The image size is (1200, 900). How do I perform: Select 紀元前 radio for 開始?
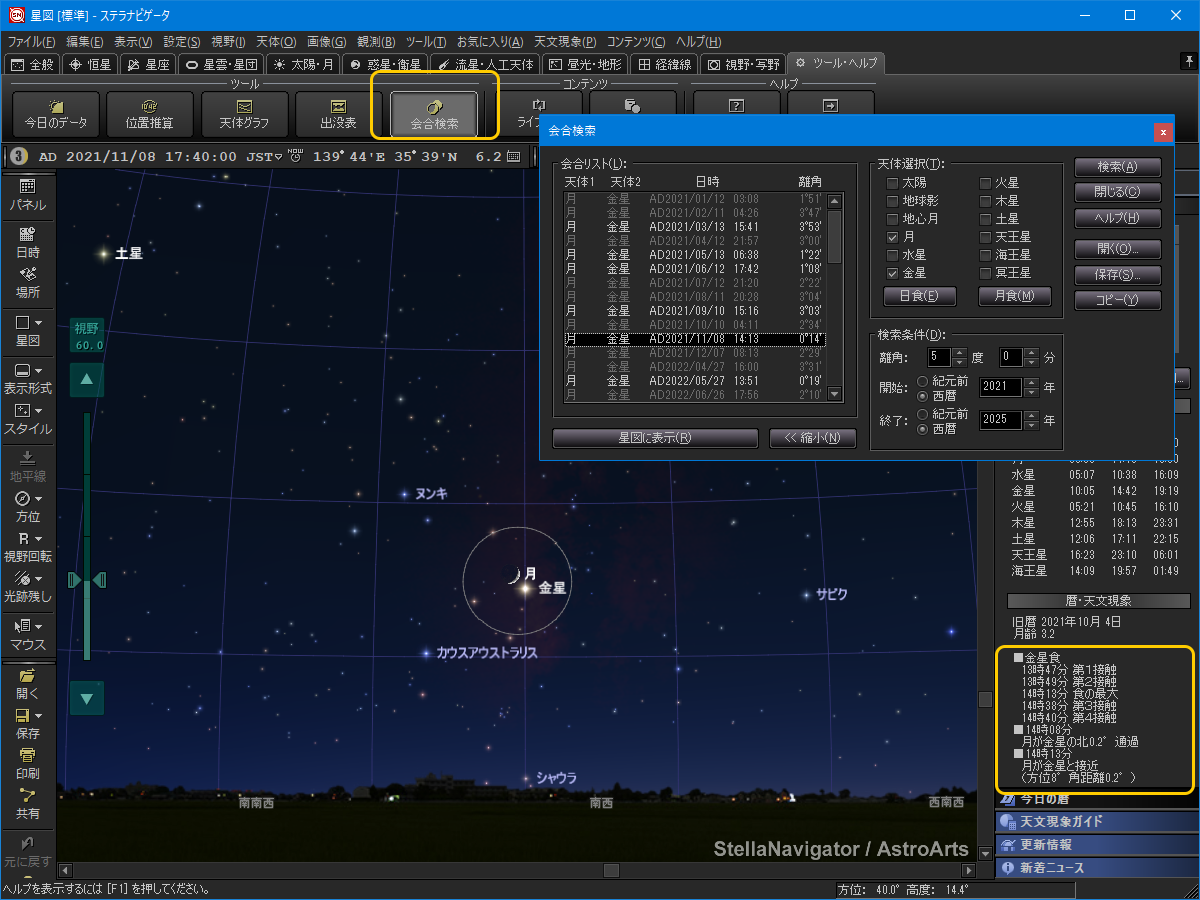click(x=922, y=380)
